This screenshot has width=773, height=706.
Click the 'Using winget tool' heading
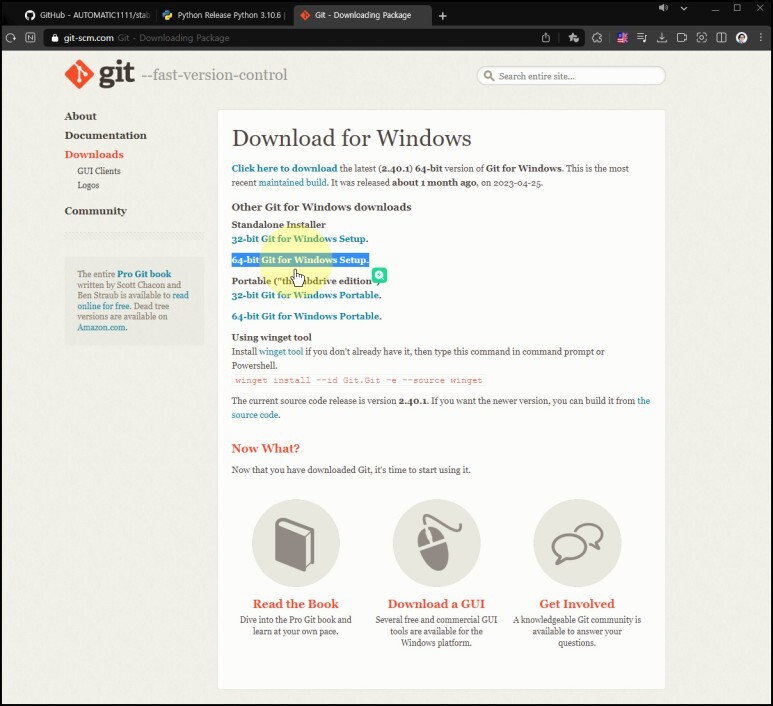tap(272, 338)
